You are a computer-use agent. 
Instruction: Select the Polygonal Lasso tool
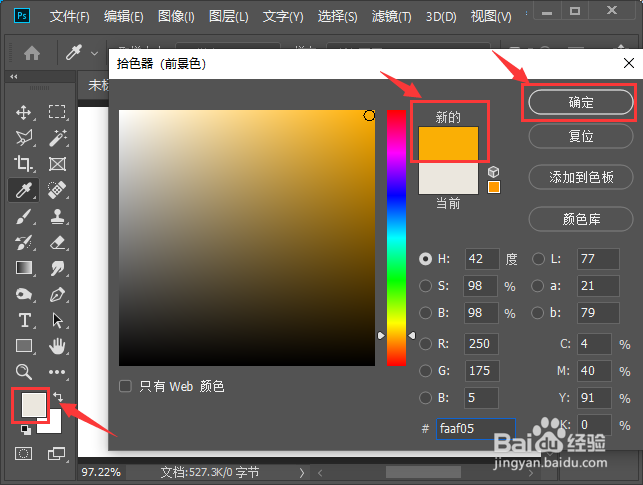pos(23,138)
